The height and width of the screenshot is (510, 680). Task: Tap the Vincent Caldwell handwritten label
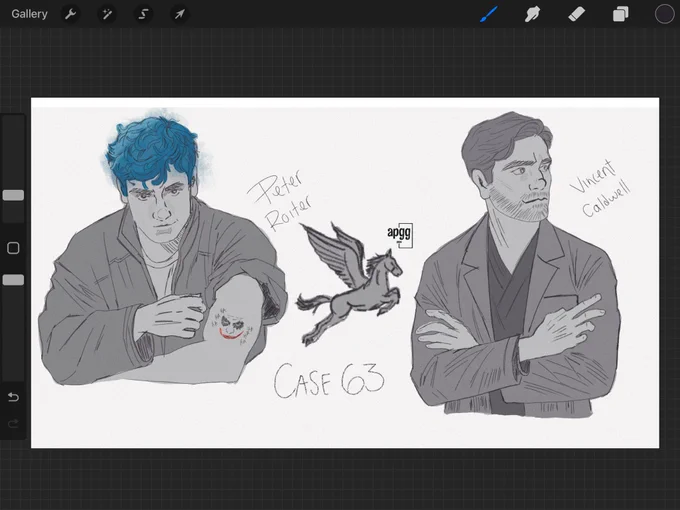(600, 188)
